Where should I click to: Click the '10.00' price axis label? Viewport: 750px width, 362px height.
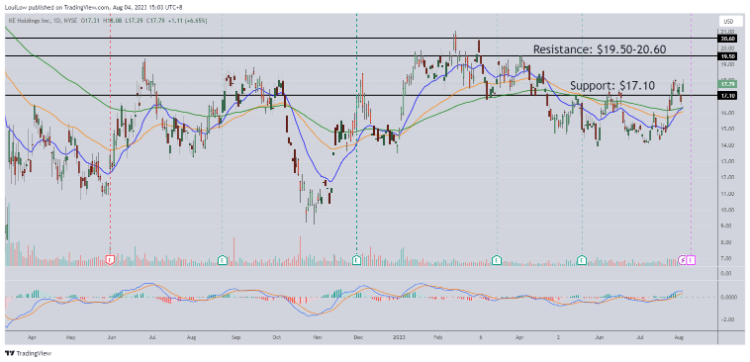point(727,209)
